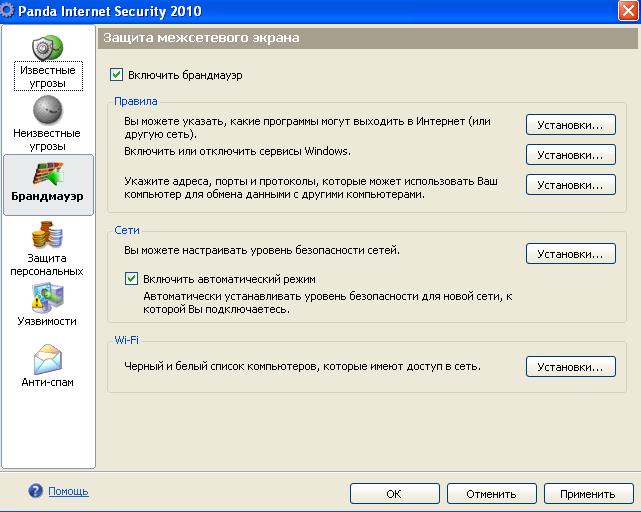Click the blue help question mark icon
This screenshot has height=512, width=641.
[36, 490]
